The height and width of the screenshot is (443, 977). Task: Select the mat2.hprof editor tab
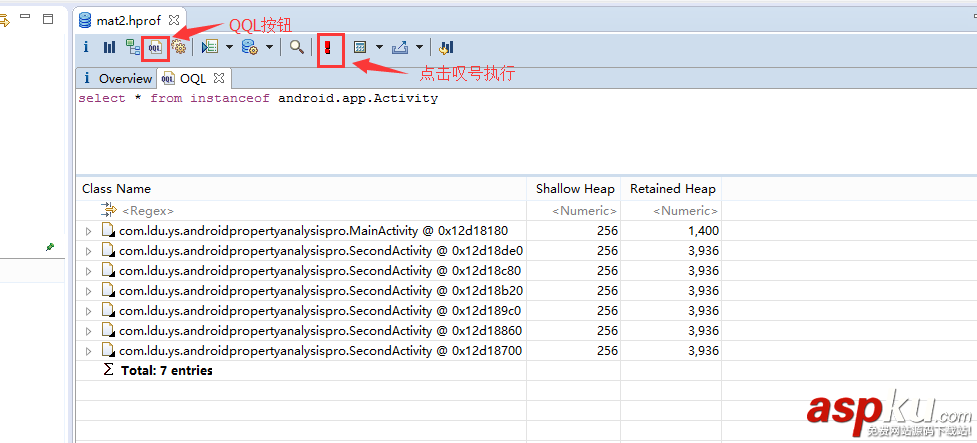pos(128,21)
